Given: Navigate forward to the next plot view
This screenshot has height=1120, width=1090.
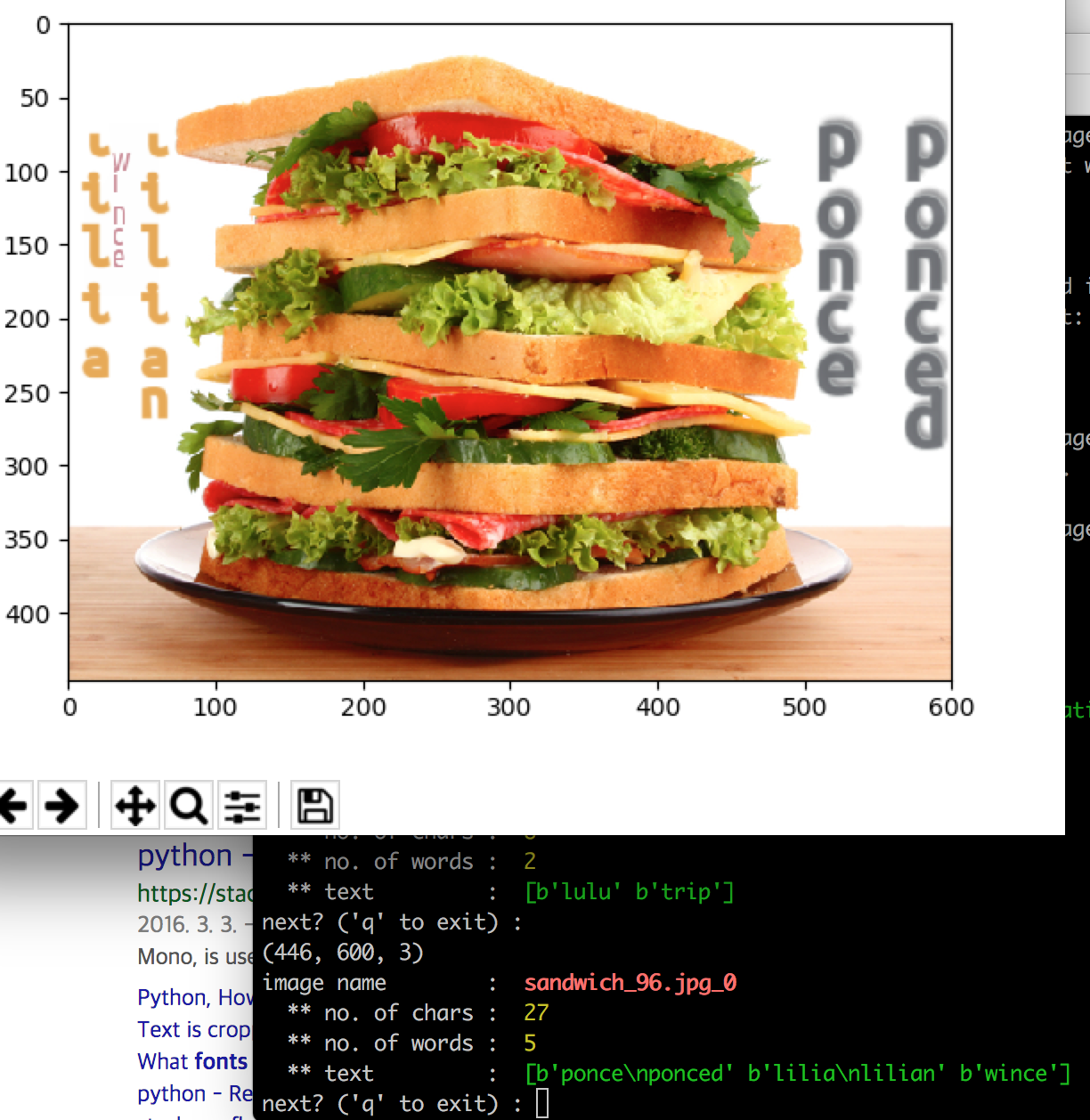Looking at the screenshot, I should point(61,804).
